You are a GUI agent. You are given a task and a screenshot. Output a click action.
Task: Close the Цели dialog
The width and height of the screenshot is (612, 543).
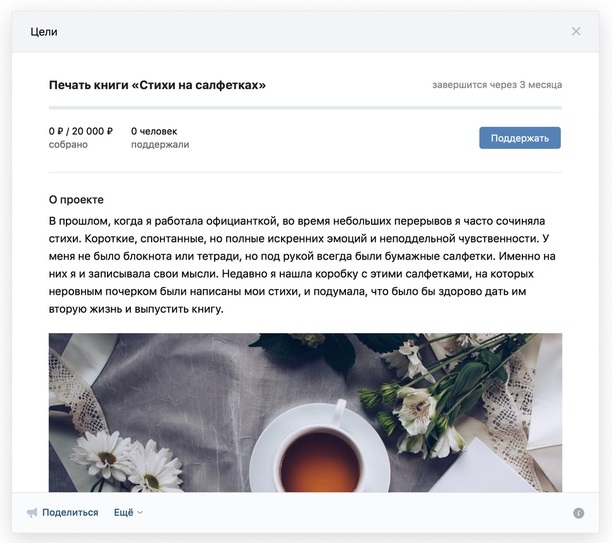click(576, 31)
